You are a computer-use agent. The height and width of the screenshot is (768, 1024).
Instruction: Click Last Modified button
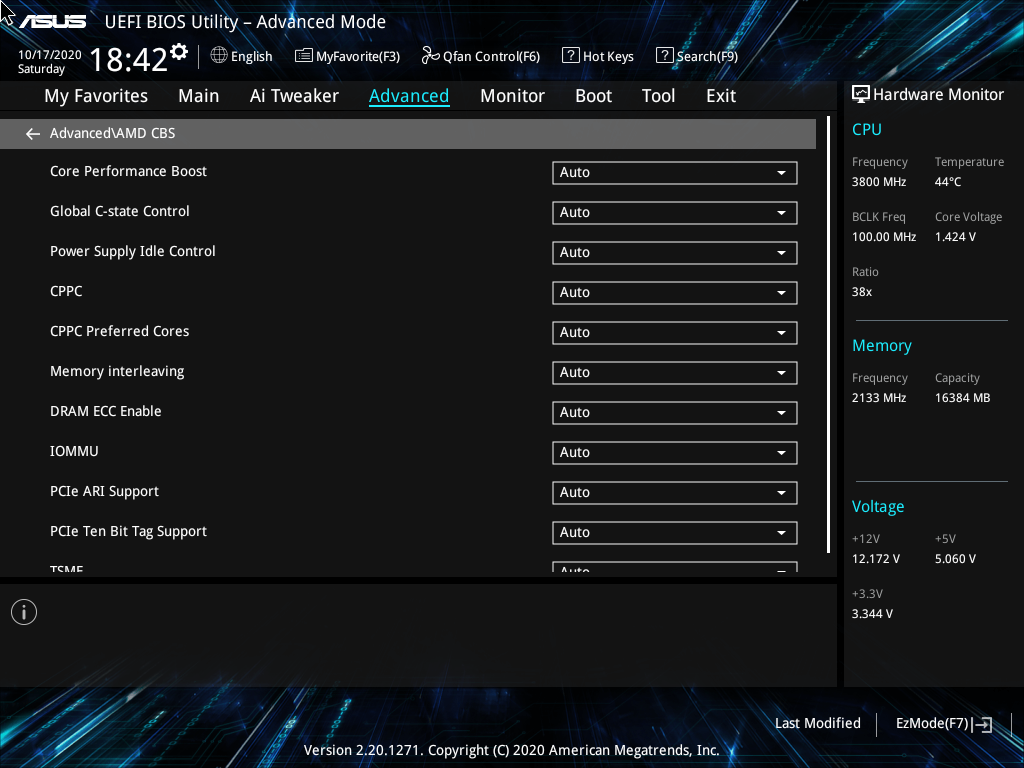point(818,724)
